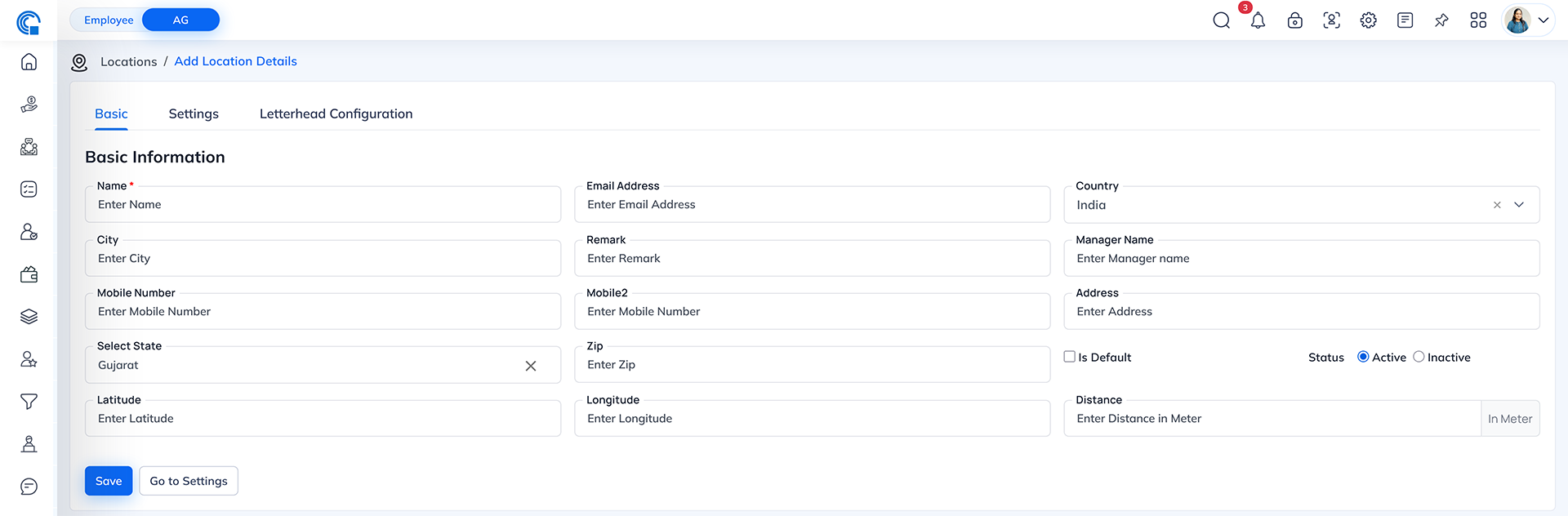Click the wallet icon in sidebar
Screen dimensions: 1568x516
pos(29,274)
